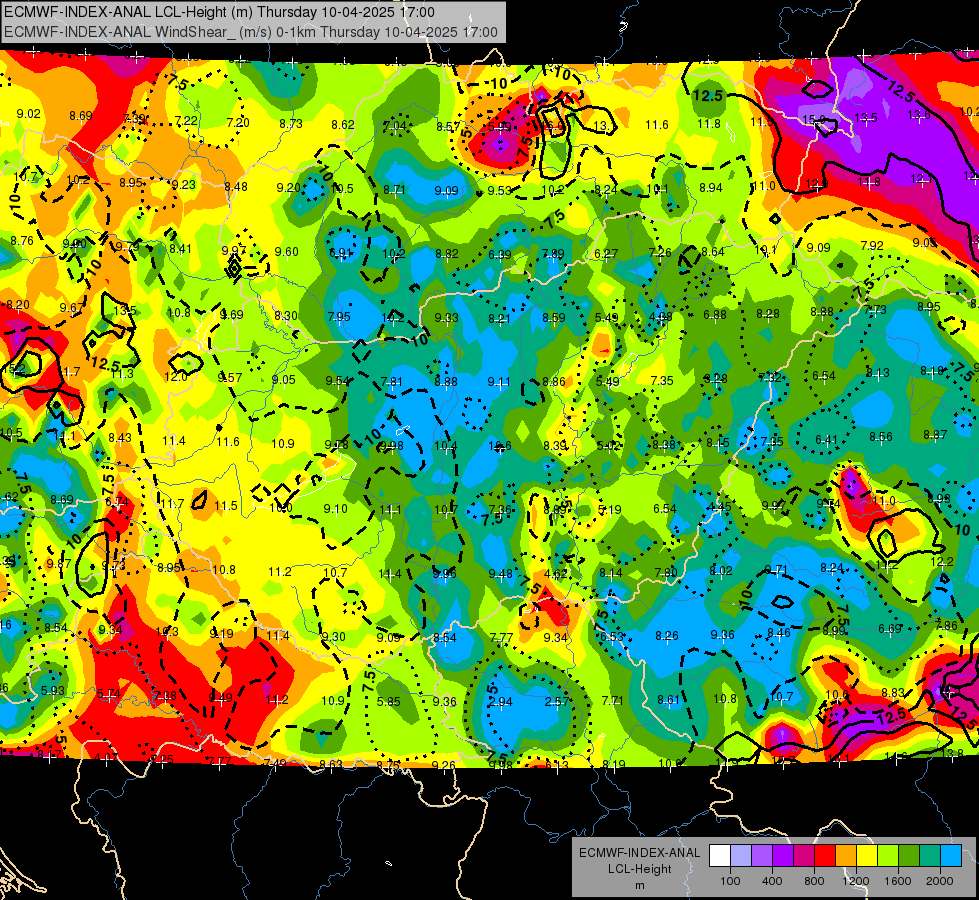Pick the yellow legend color swatch
The width and height of the screenshot is (979, 900).
coord(867,856)
